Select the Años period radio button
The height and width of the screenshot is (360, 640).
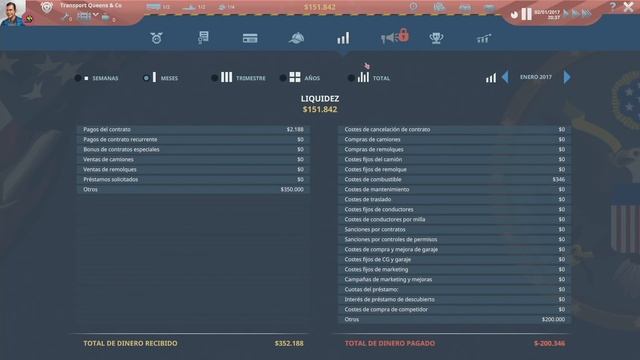[283, 78]
